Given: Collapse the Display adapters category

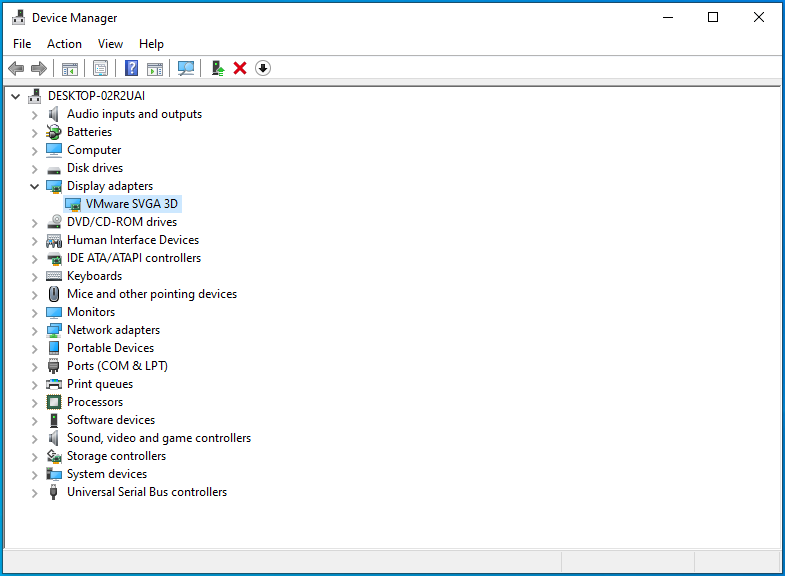Looking at the screenshot, I should pyautogui.click(x=35, y=186).
